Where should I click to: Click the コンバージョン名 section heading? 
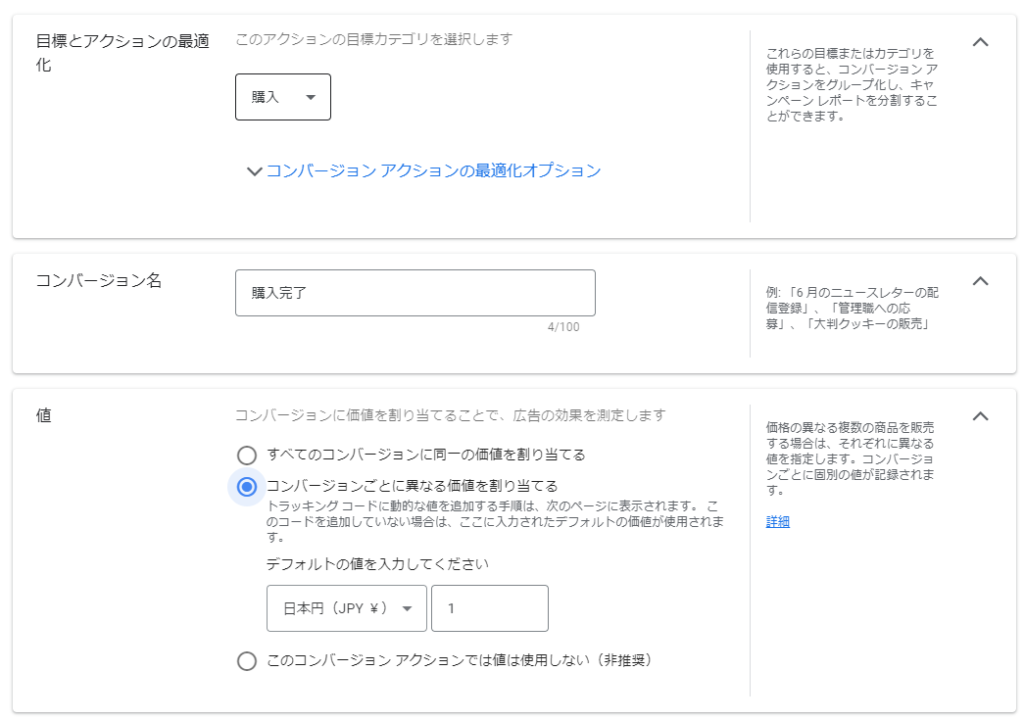click(x=98, y=281)
